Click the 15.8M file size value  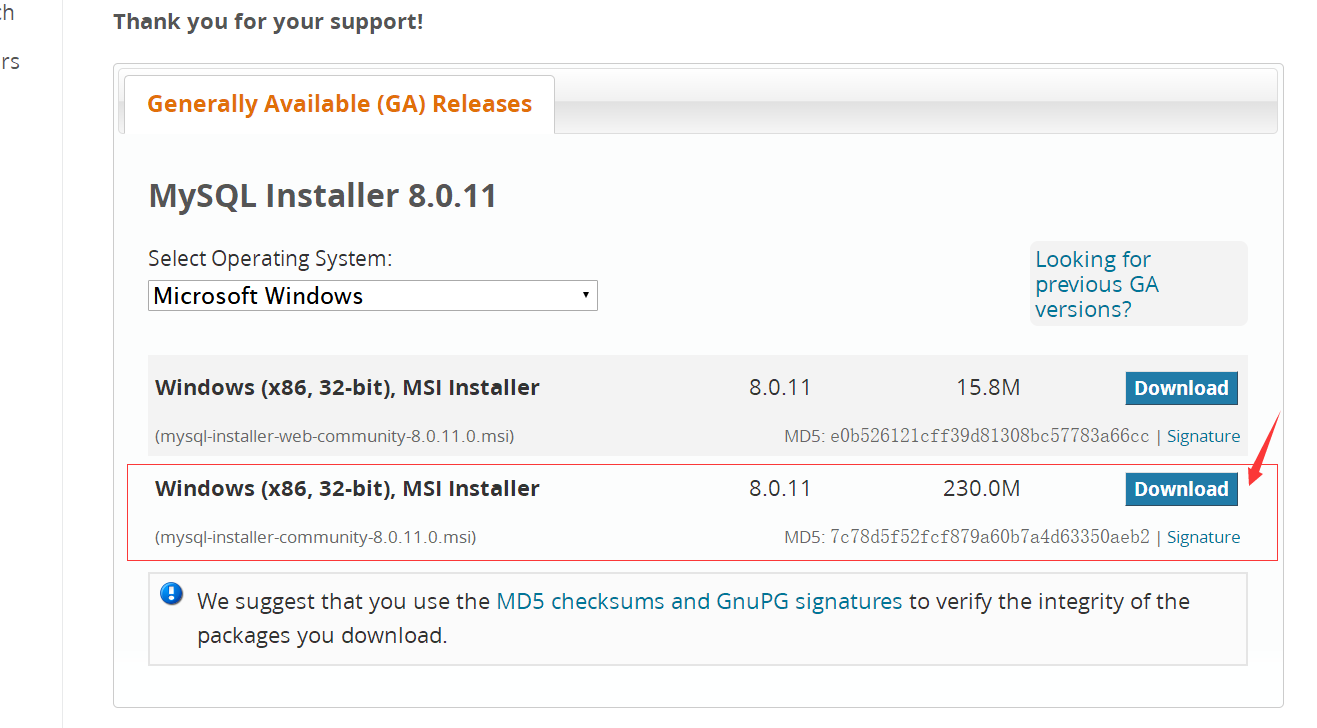[988, 388]
